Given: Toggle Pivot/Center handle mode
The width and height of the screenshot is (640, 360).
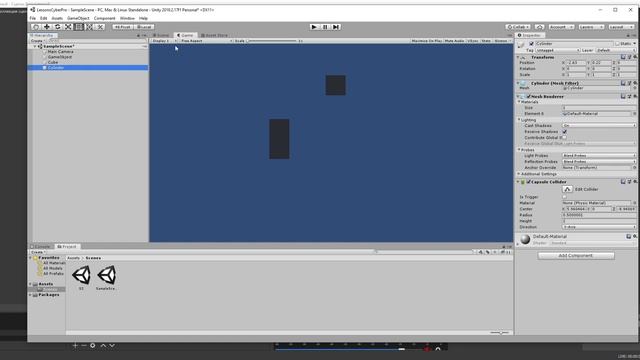Looking at the screenshot, I should (122, 27).
